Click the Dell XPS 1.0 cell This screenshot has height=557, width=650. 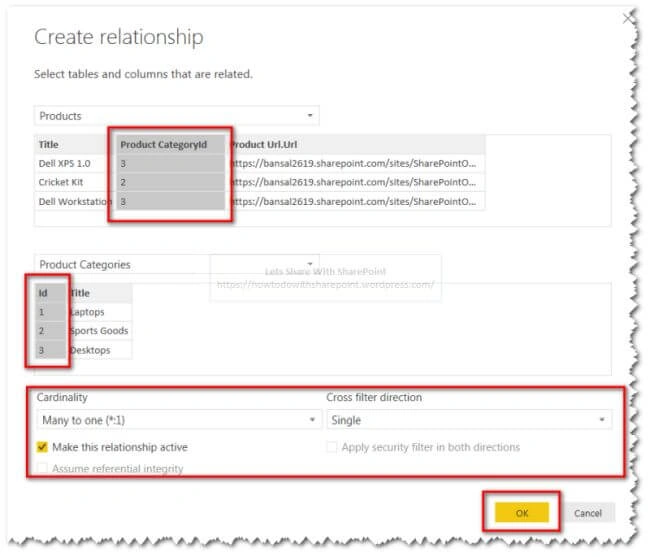[x=73, y=164]
